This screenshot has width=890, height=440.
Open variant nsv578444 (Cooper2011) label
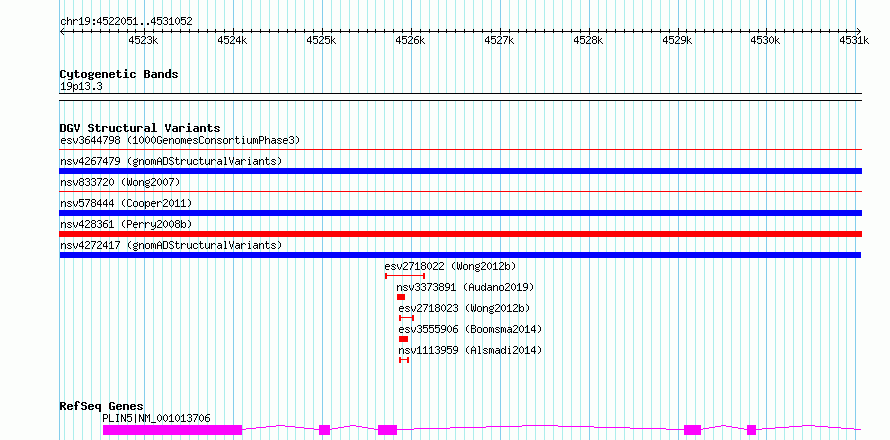[x=126, y=203]
